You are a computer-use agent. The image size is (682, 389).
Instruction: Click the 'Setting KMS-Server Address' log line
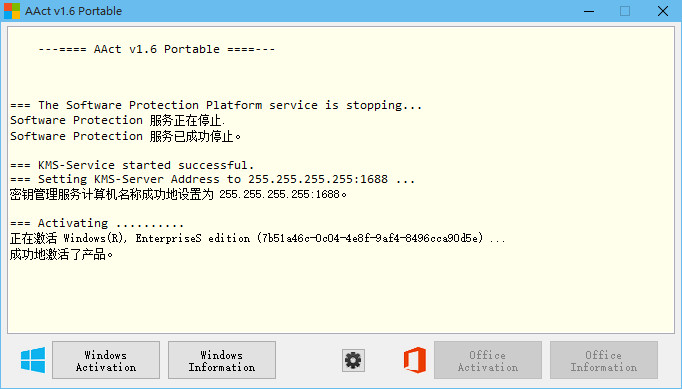[213, 179]
